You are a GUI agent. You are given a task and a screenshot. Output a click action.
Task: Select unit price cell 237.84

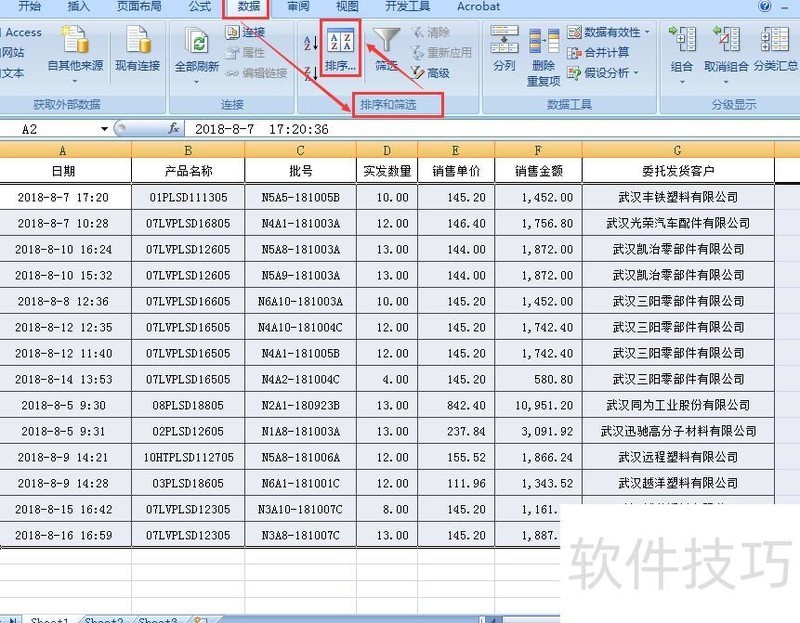click(456, 432)
